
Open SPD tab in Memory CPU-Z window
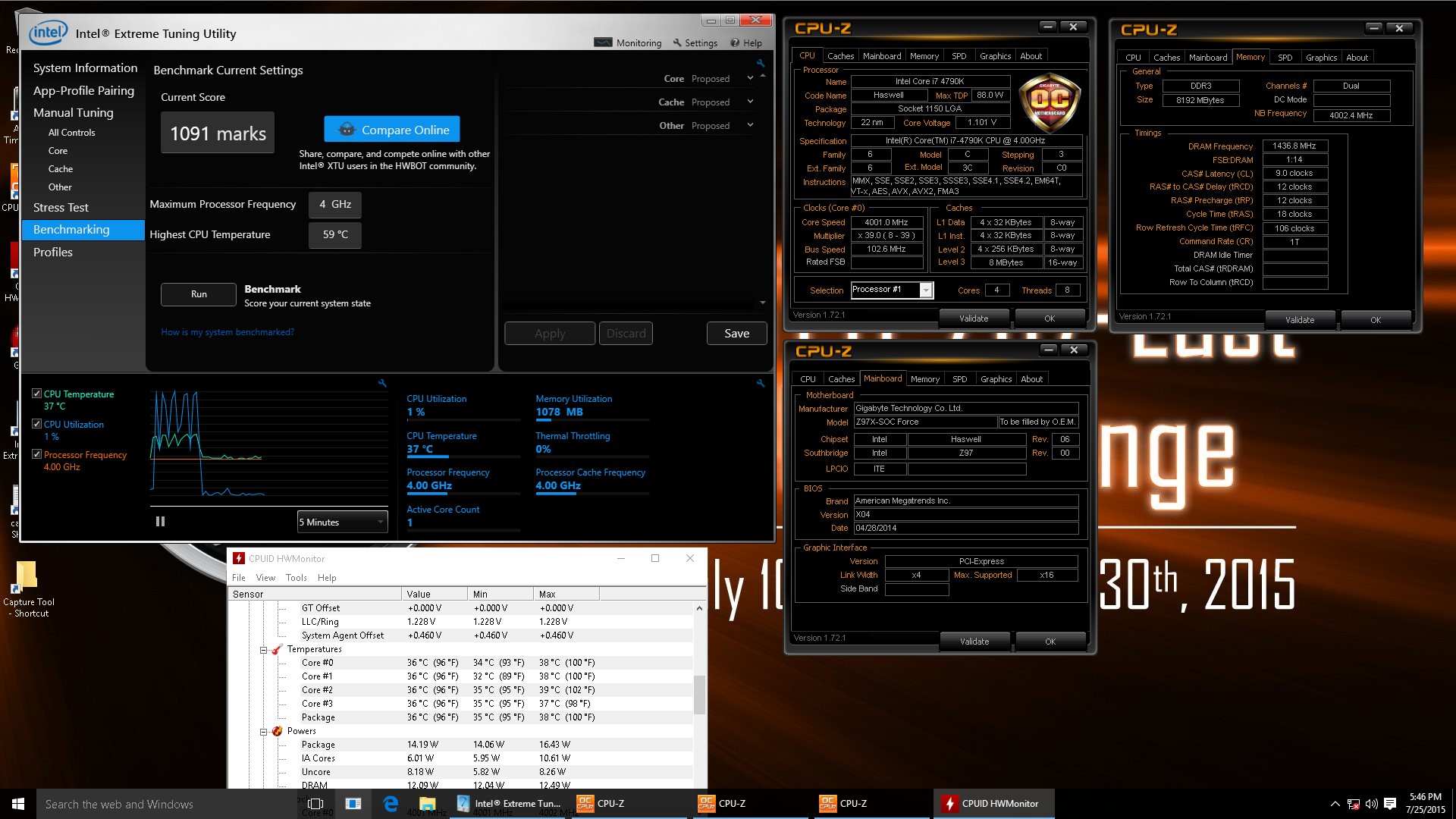pyautogui.click(x=1285, y=58)
